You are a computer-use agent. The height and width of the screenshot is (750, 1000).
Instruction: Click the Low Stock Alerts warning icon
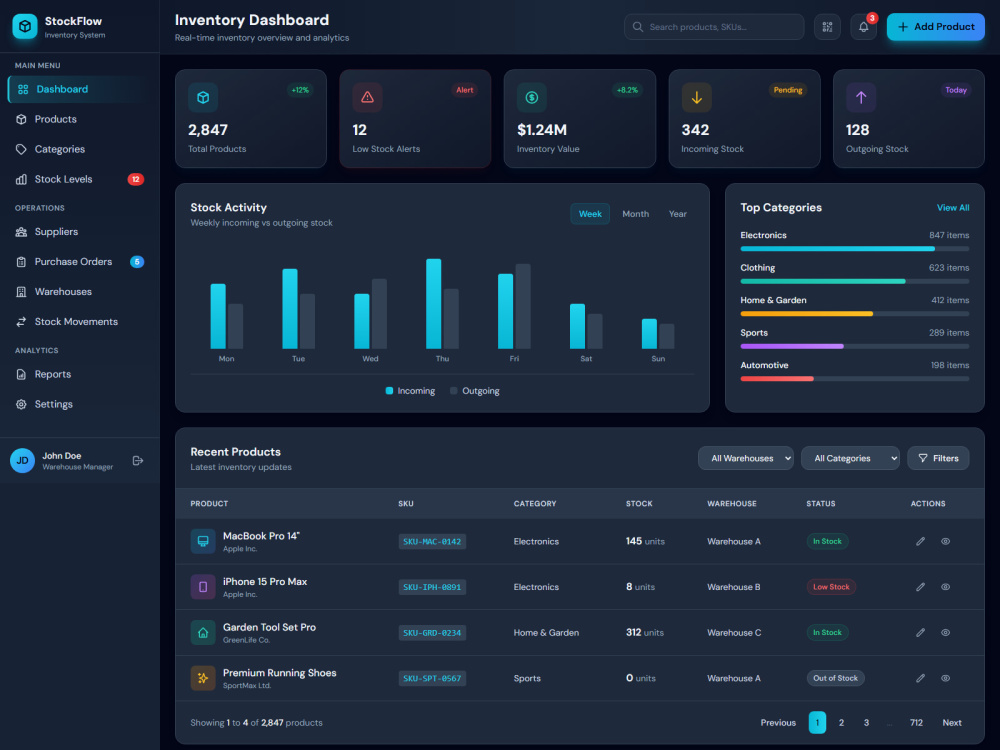[x=367, y=97]
